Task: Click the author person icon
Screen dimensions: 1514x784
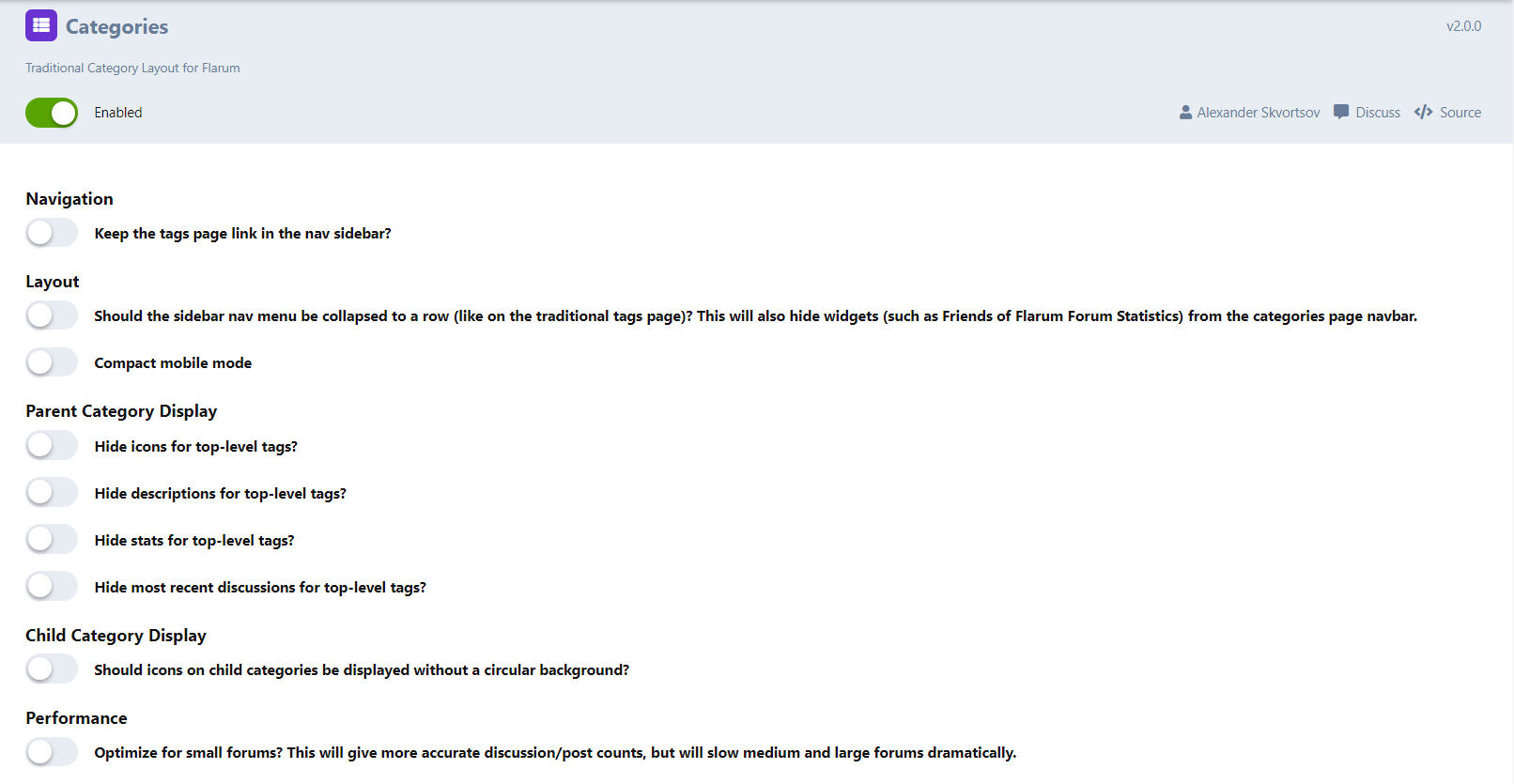Action: pyautogui.click(x=1185, y=112)
